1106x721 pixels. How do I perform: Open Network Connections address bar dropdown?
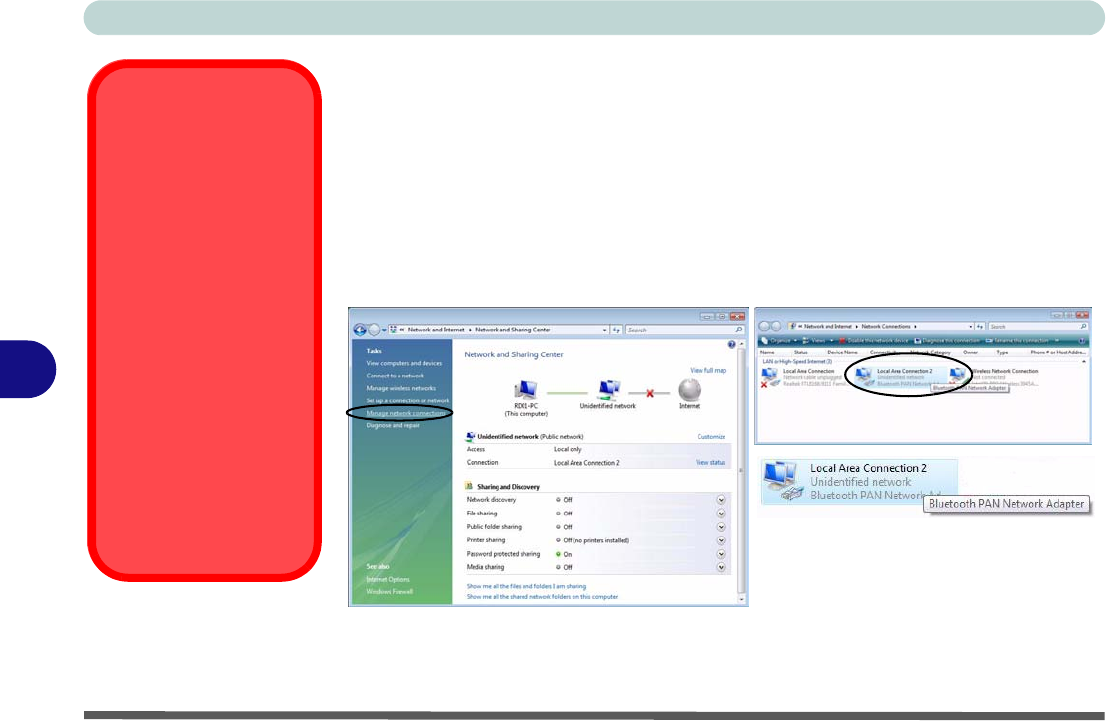tap(971, 327)
